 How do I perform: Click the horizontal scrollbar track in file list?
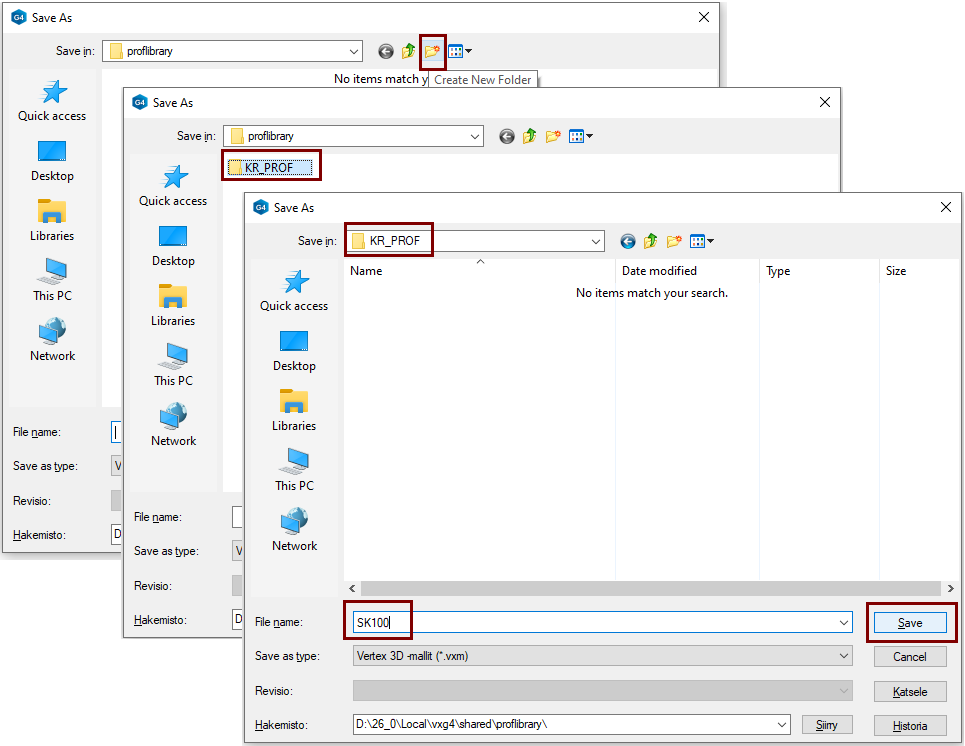[651, 588]
